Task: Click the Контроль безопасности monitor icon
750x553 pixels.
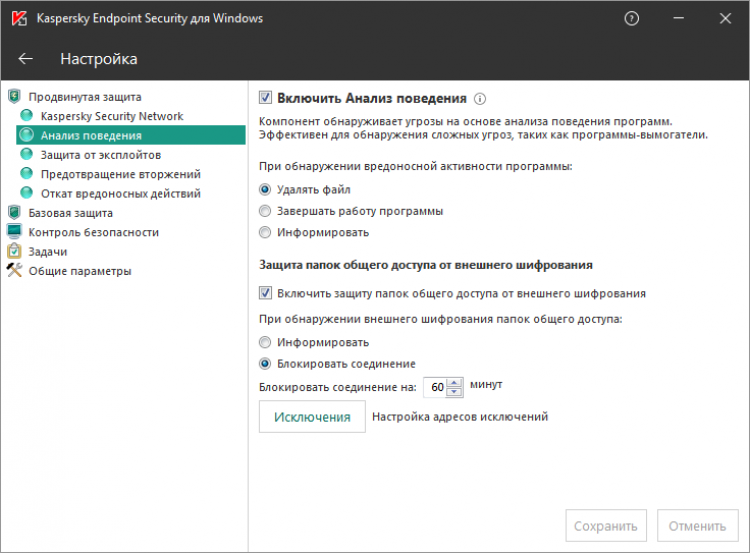Action: click(14, 232)
